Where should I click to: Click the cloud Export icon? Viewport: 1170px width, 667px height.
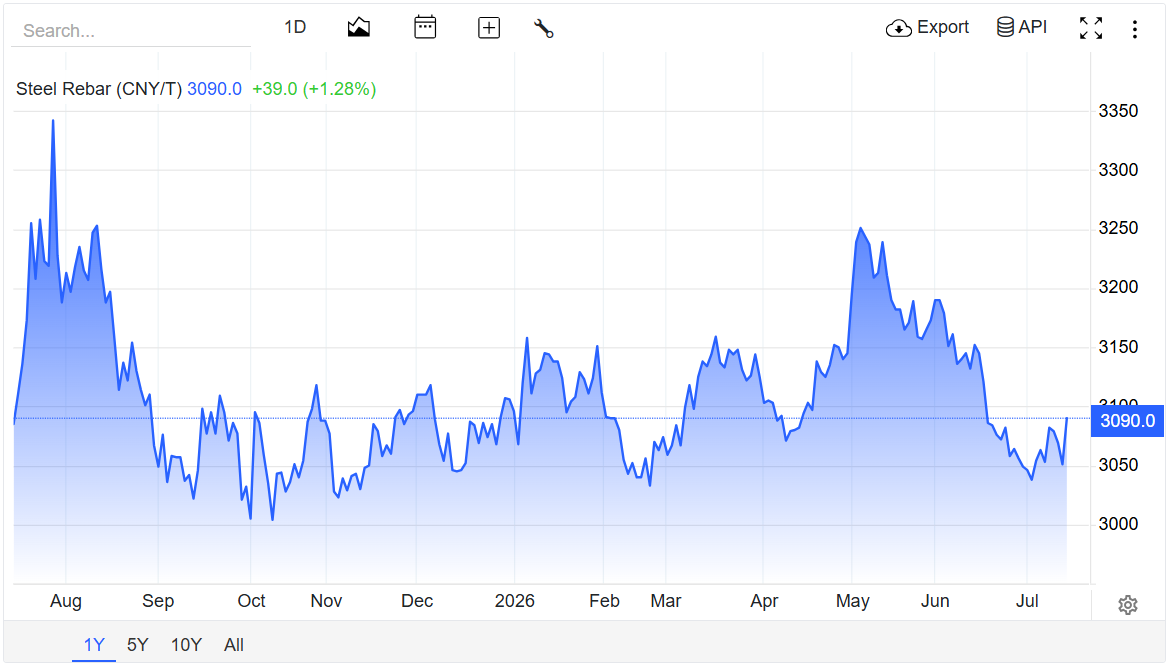pyautogui.click(x=898, y=28)
